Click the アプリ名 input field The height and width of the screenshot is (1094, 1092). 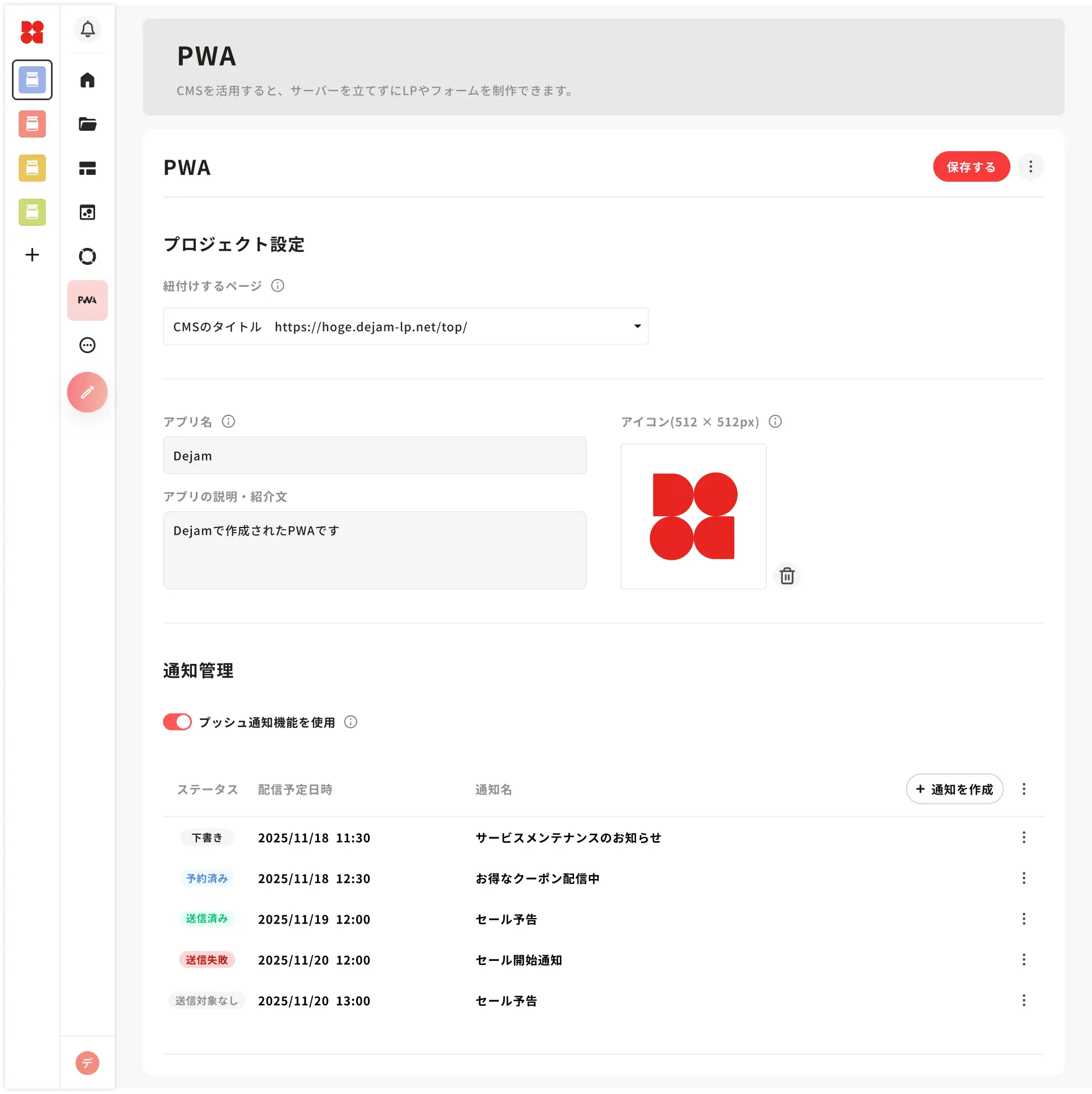[374, 456]
